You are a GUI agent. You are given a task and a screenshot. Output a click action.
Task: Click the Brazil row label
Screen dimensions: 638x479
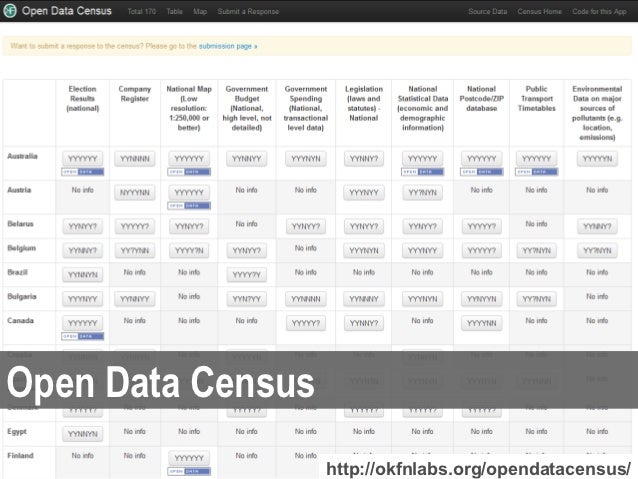coord(17,272)
